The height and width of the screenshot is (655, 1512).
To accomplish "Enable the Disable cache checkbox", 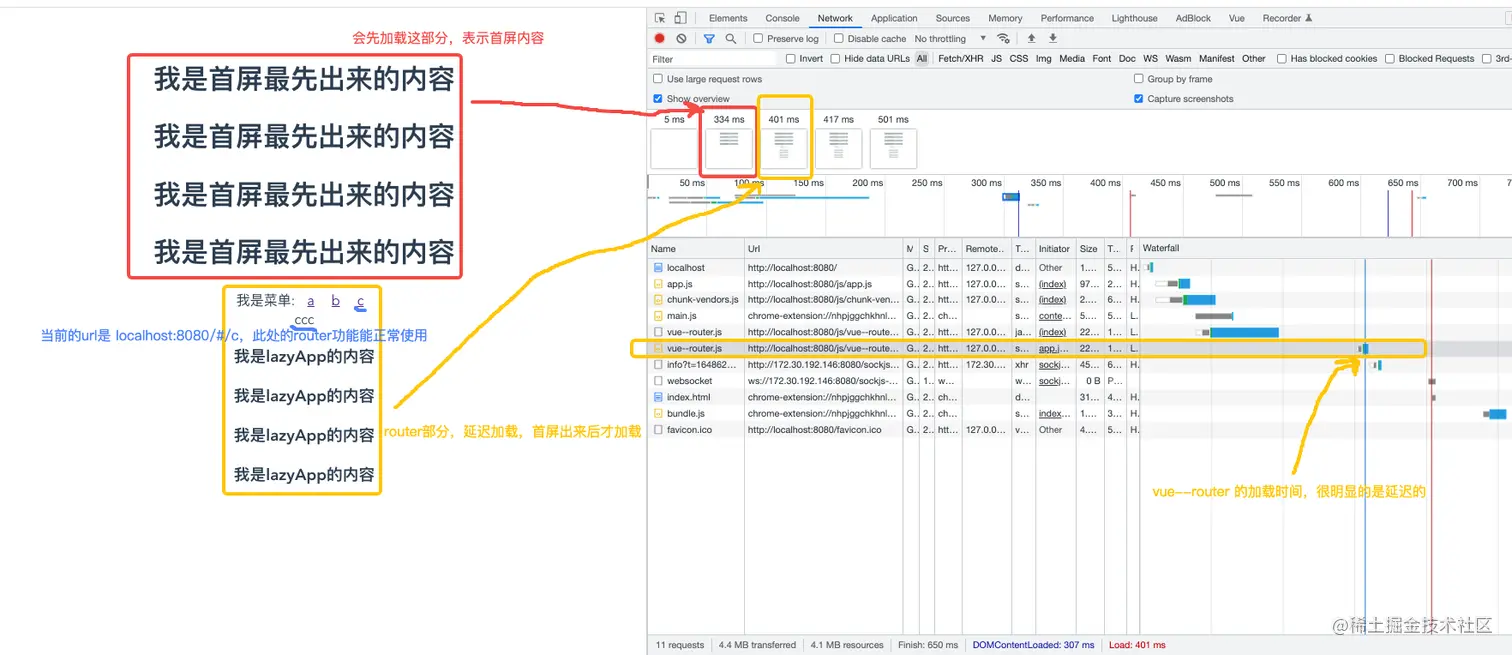I will [839, 39].
